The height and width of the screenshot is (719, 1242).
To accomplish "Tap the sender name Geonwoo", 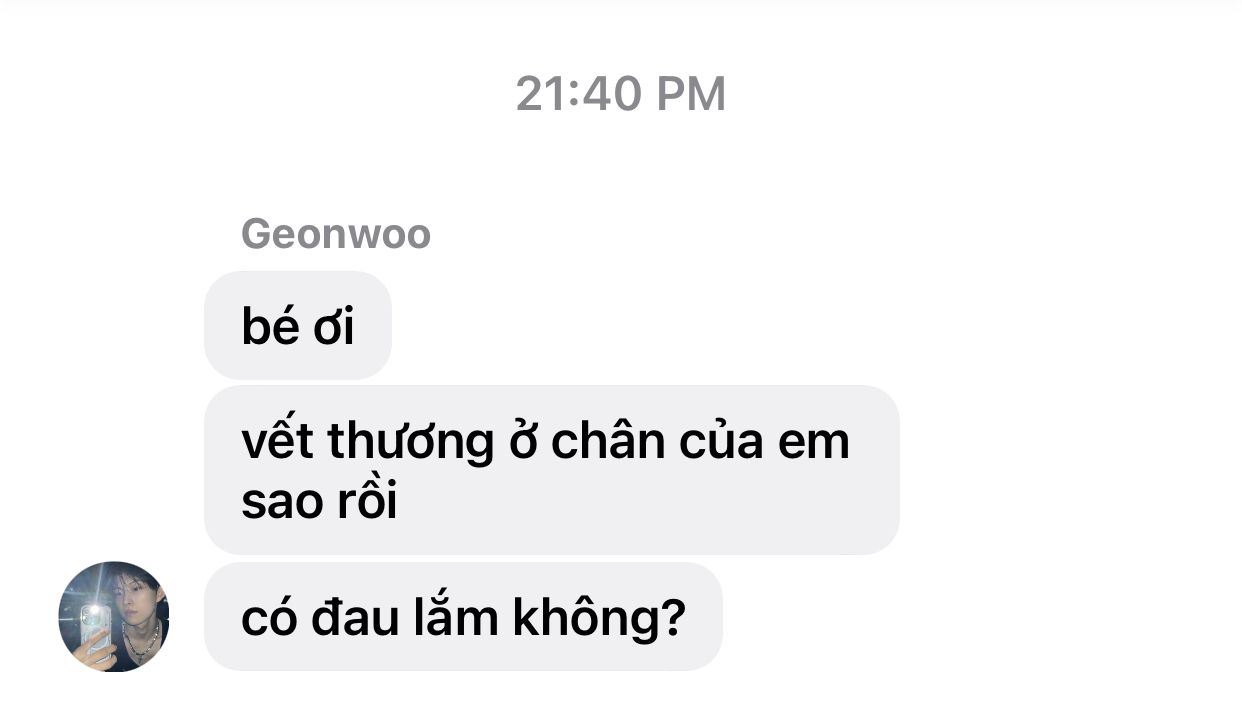I will point(336,234).
